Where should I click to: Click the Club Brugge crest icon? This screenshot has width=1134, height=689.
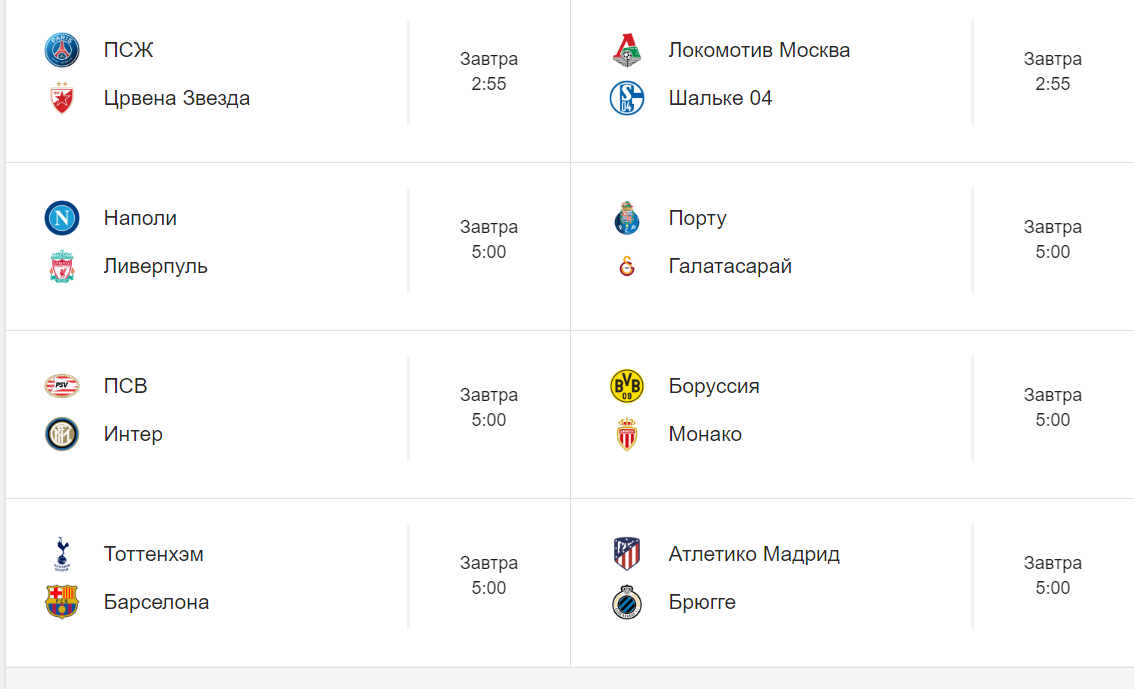627,602
